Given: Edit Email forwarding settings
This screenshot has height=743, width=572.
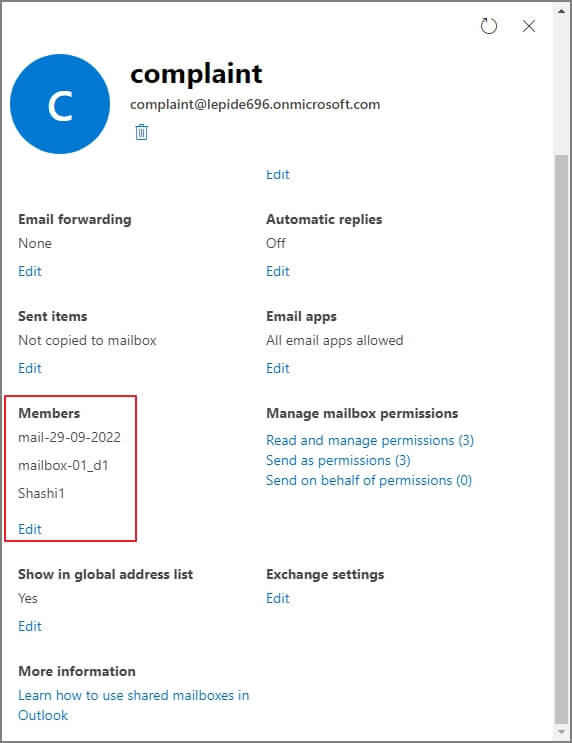Looking at the screenshot, I should [x=30, y=271].
